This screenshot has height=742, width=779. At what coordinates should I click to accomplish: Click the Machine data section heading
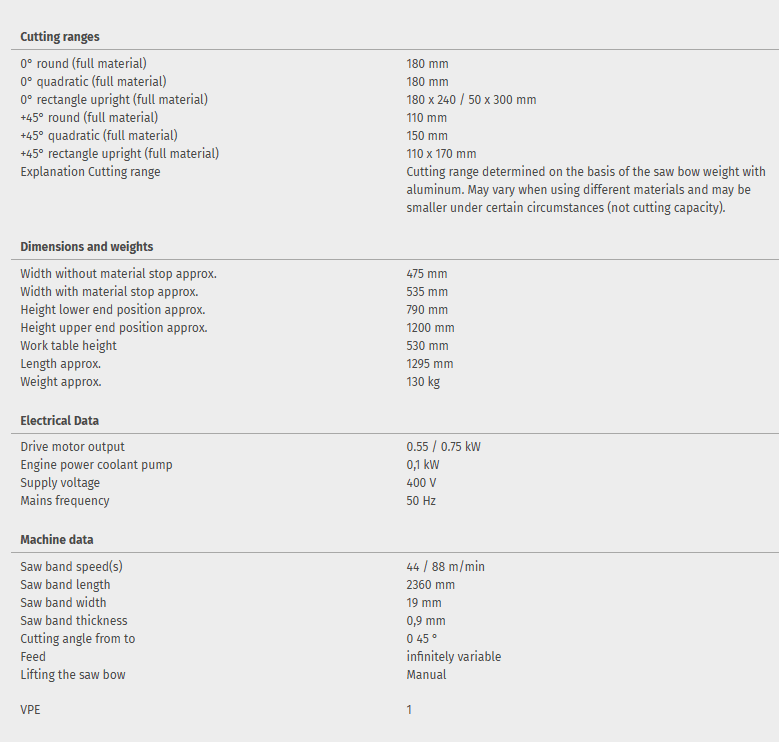57,540
